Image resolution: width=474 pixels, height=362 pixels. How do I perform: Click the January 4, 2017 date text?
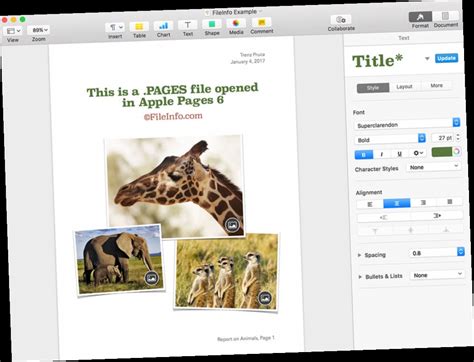click(x=248, y=61)
